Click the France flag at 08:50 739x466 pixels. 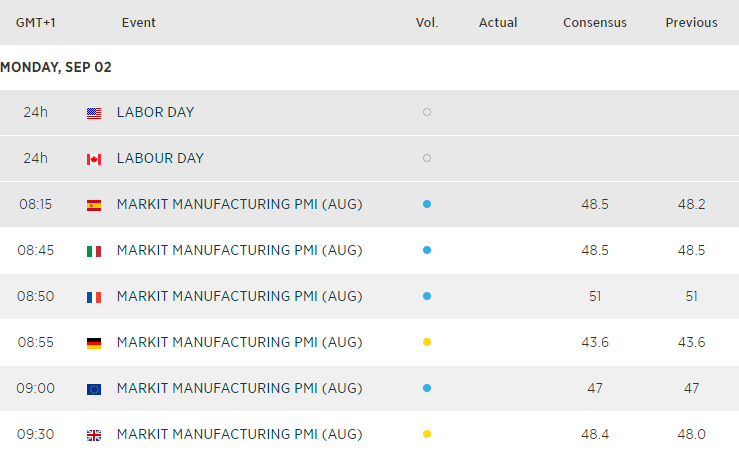point(94,297)
